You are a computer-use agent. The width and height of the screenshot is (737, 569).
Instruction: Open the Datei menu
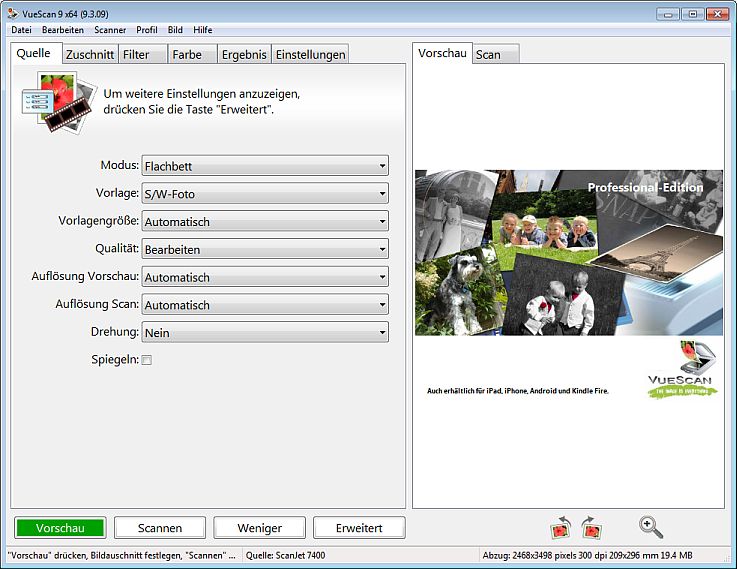click(x=21, y=30)
